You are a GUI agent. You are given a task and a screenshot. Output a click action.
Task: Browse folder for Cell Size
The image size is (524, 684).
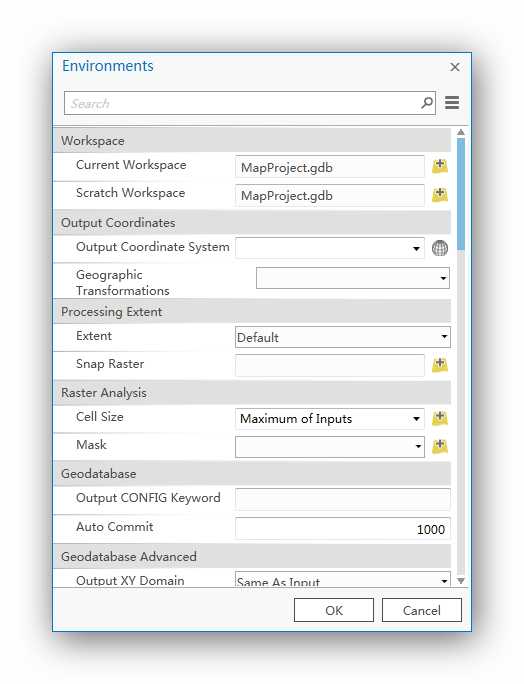[440, 418]
